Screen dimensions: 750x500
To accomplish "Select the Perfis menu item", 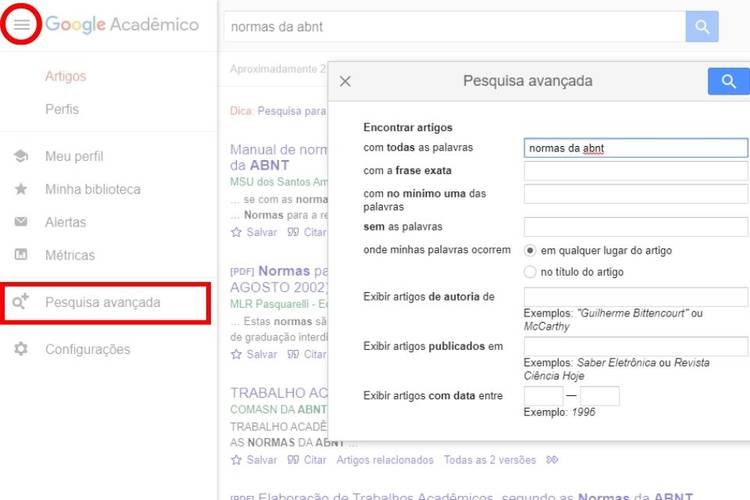I will (62, 110).
